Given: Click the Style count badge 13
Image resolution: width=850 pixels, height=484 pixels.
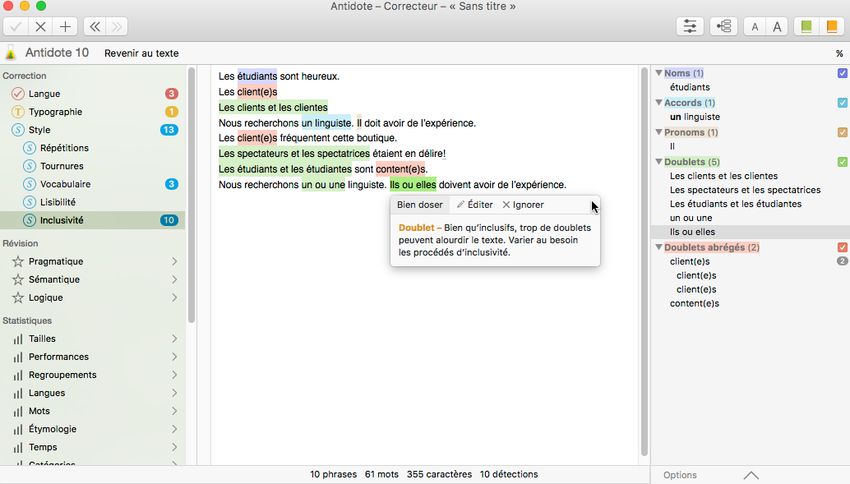Looking at the screenshot, I should (169, 130).
